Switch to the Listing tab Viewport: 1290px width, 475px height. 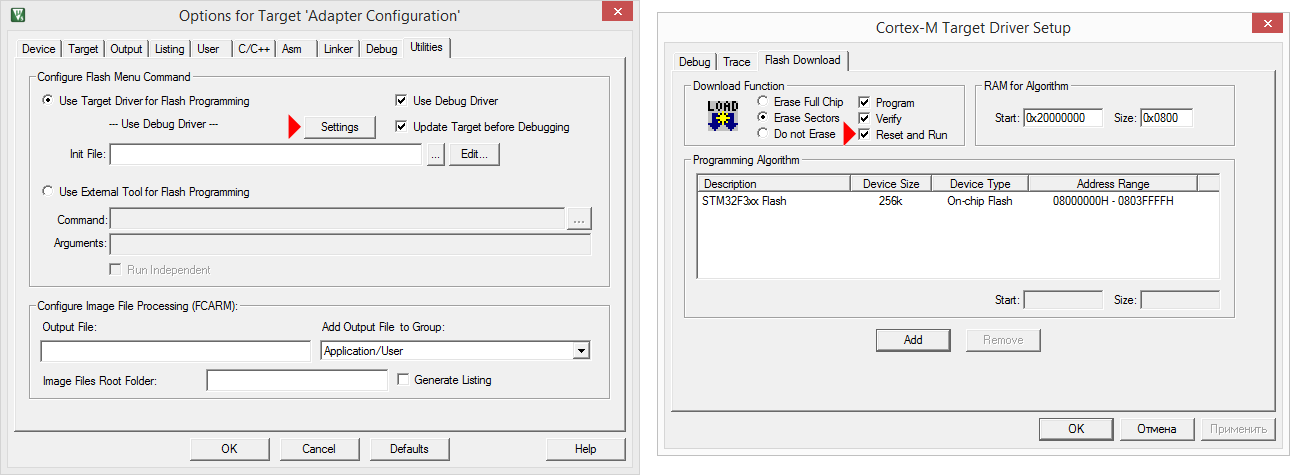[170, 49]
